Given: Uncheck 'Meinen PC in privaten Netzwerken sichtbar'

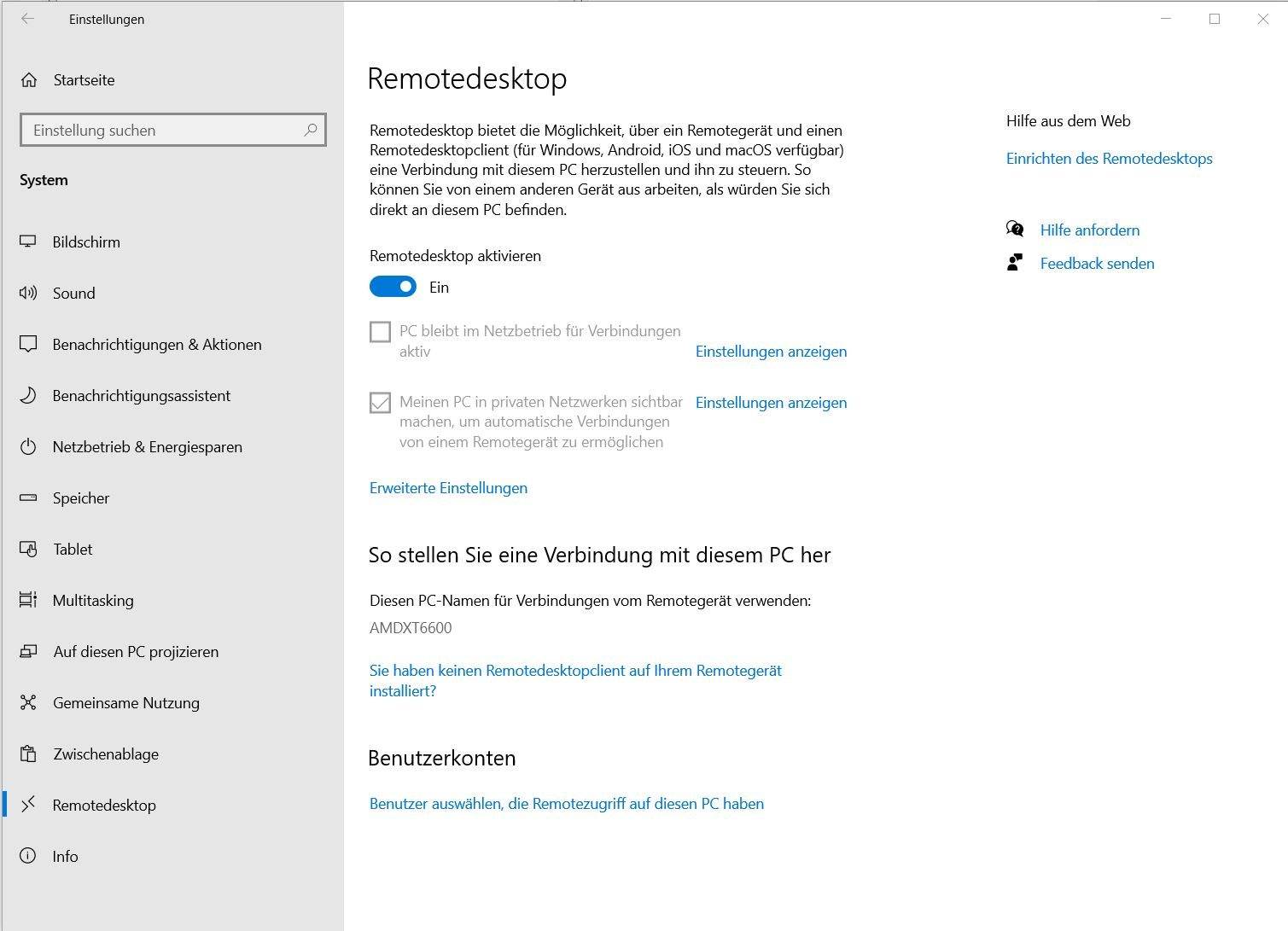Looking at the screenshot, I should point(380,403).
